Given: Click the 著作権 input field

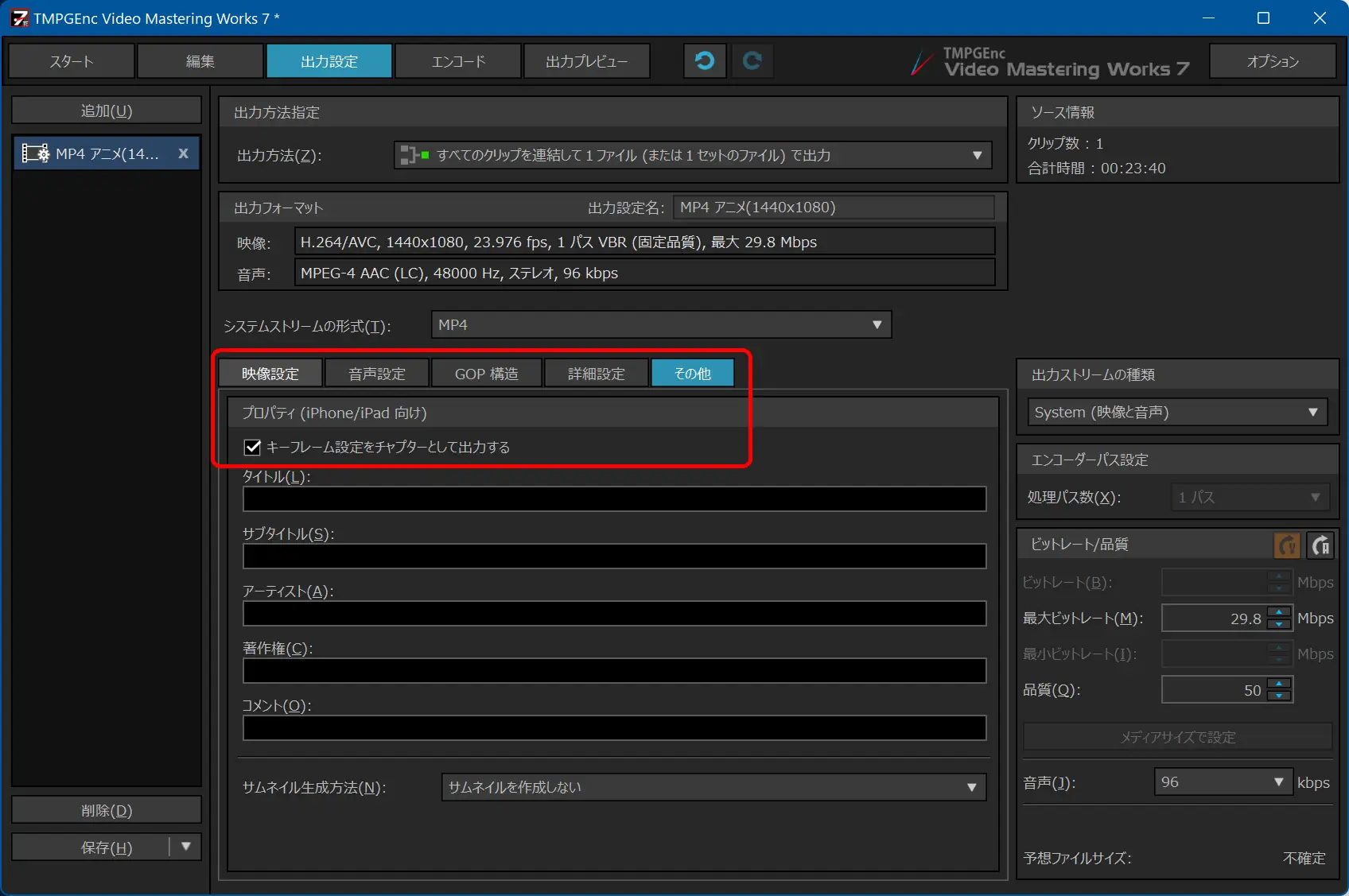Looking at the screenshot, I should (x=615, y=670).
